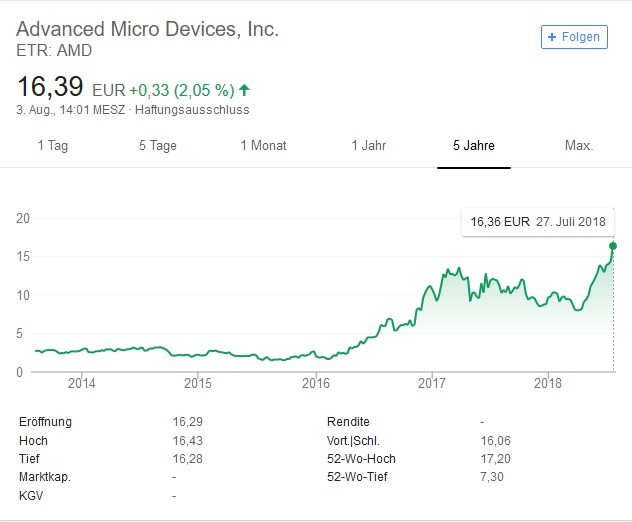Click the 2018 axis label
This screenshot has height=522, width=632.
coord(548,383)
